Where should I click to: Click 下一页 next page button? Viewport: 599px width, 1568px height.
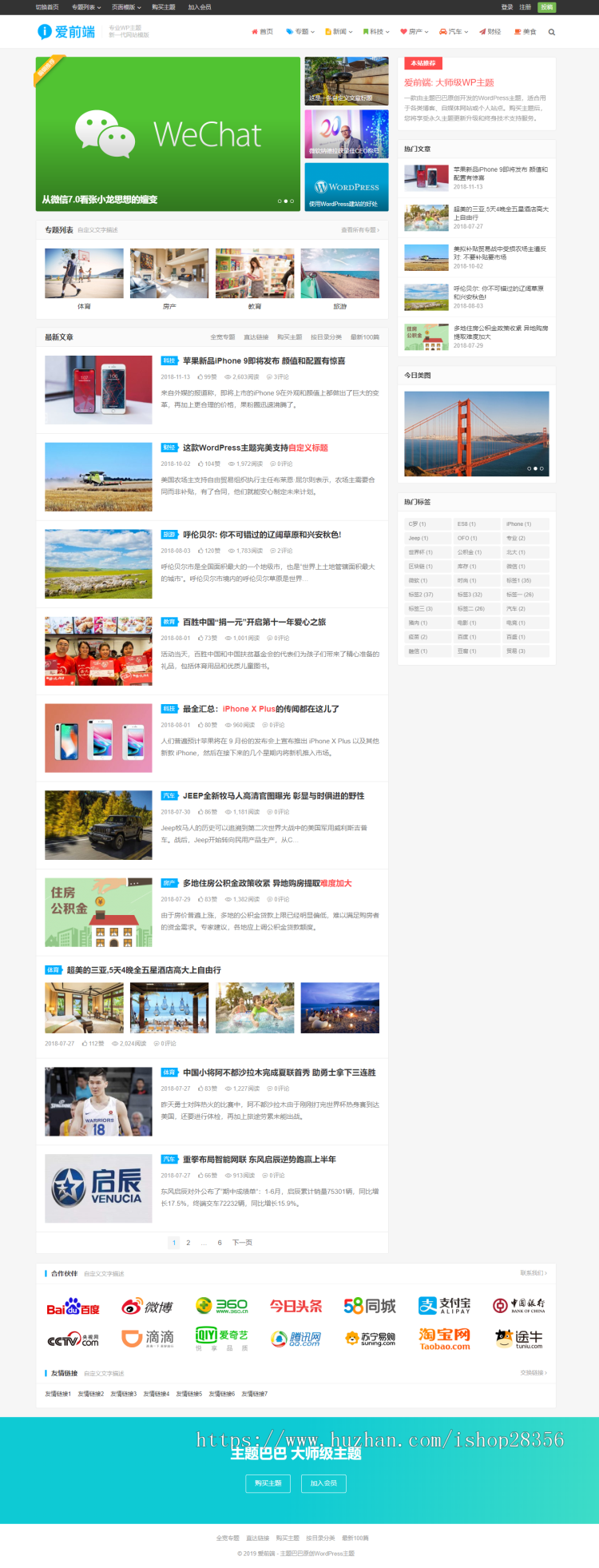(x=242, y=1243)
